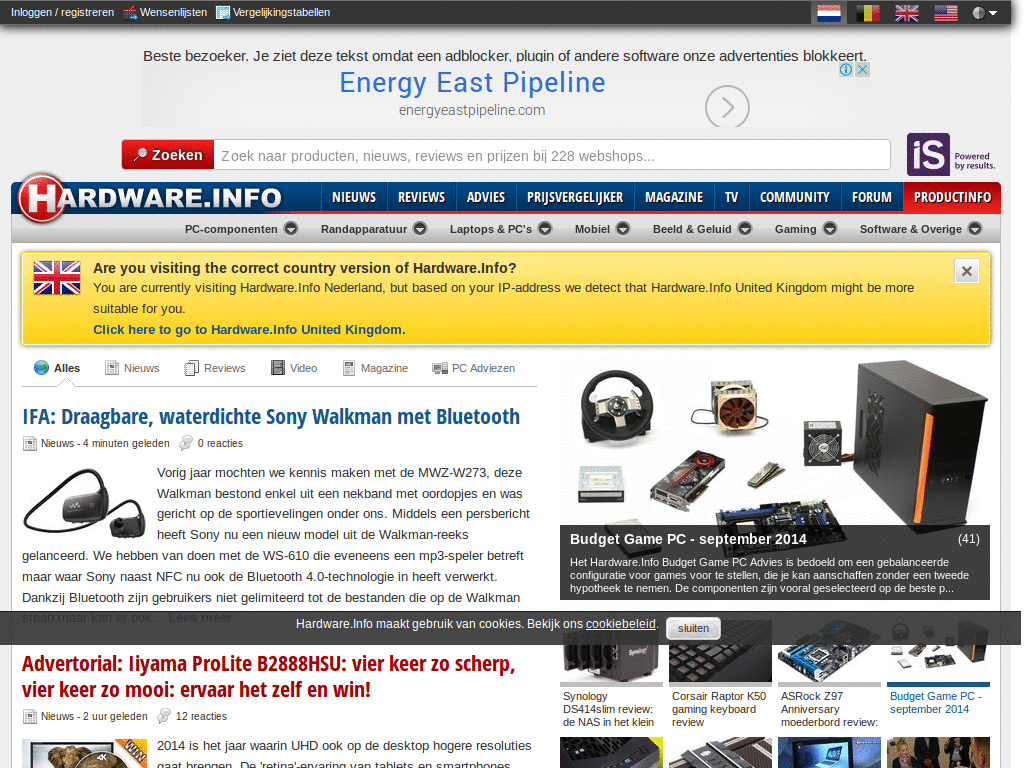Switch to the PC Adviezen filter tab

(473, 368)
